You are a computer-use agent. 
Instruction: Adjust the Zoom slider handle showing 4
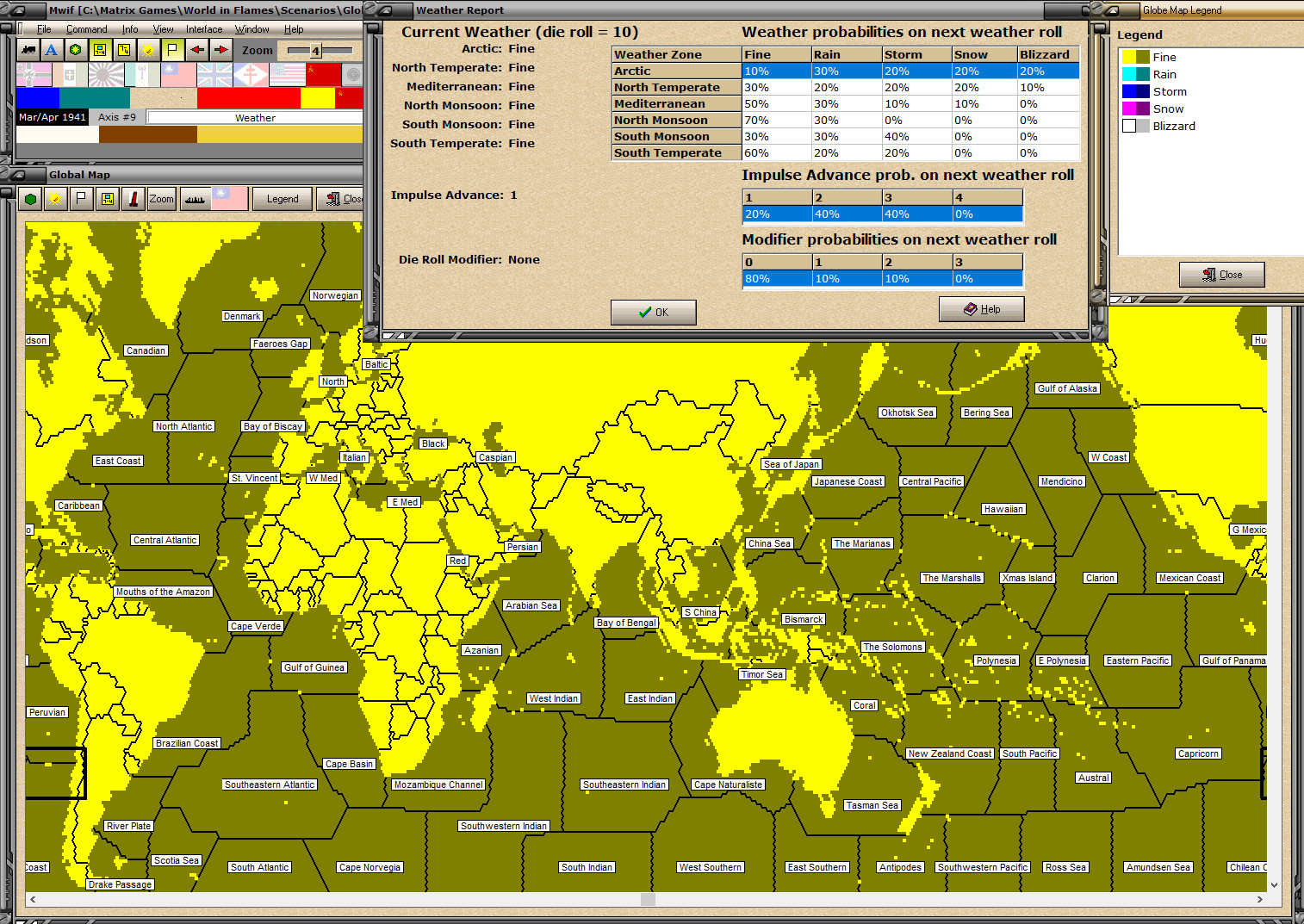click(x=316, y=51)
